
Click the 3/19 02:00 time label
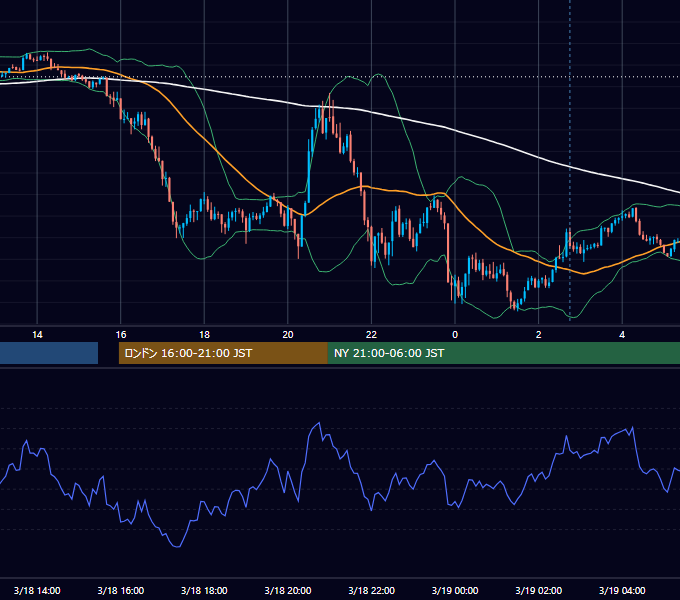(539, 590)
